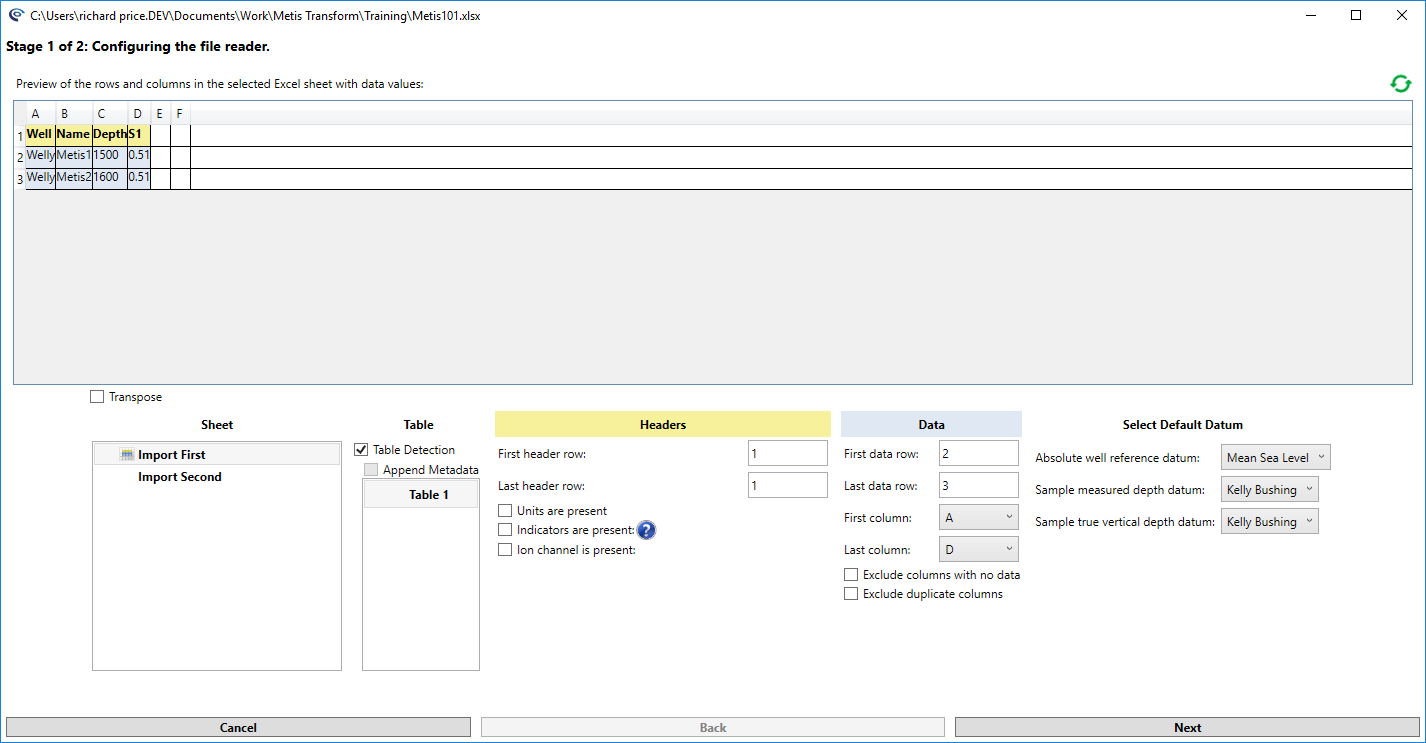This screenshot has height=743, width=1426.
Task: Enable the Transpose checkbox
Action: point(97,397)
